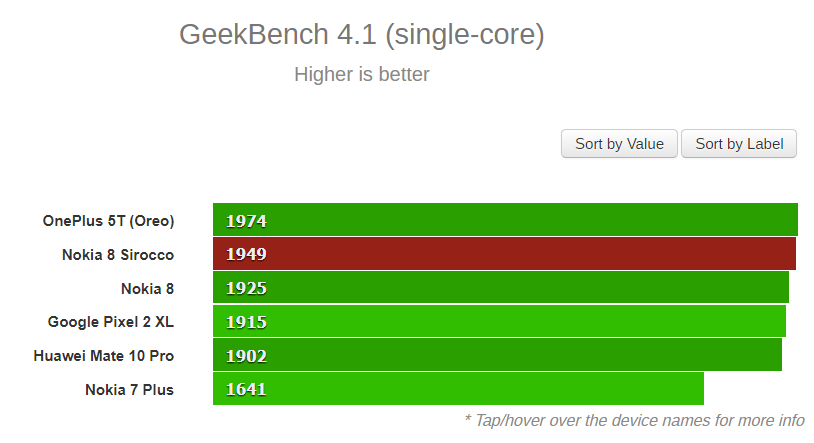Click the 1641 score value
The height and width of the screenshot is (443, 814).
[246, 389]
